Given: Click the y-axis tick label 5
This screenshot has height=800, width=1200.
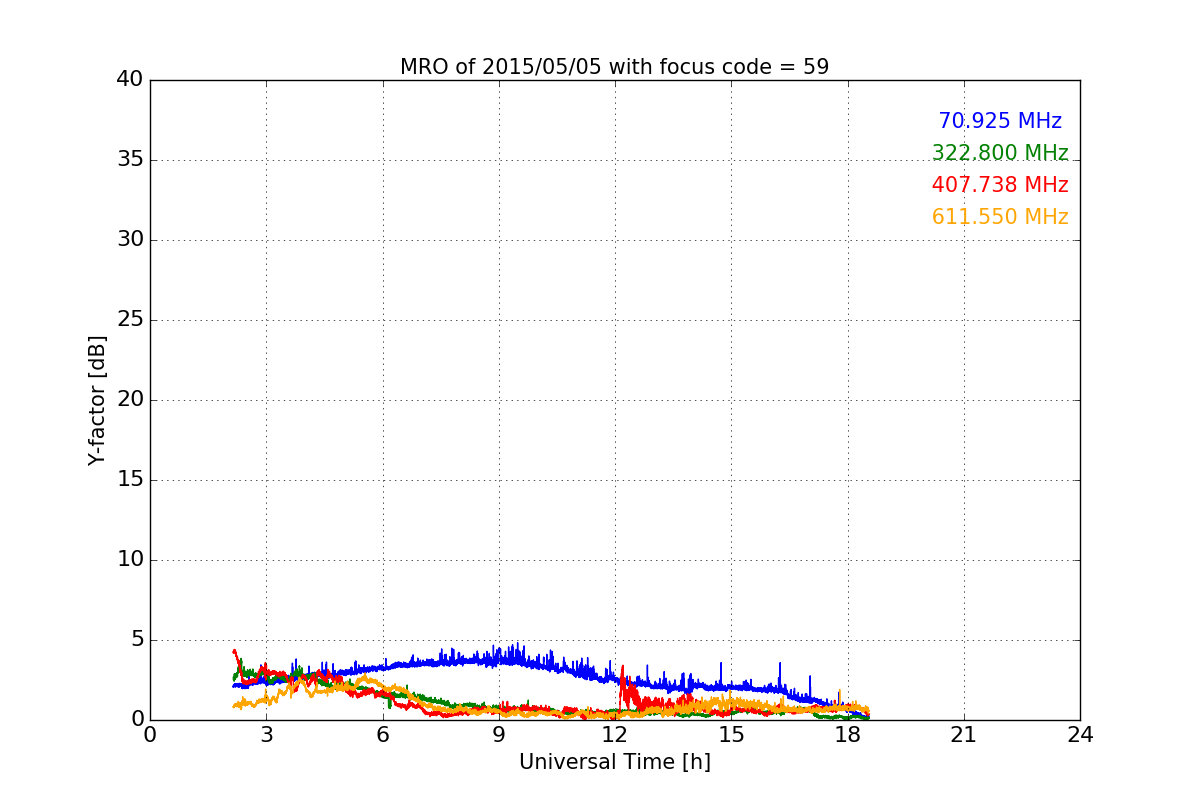Looking at the screenshot, I should [x=136, y=640].
